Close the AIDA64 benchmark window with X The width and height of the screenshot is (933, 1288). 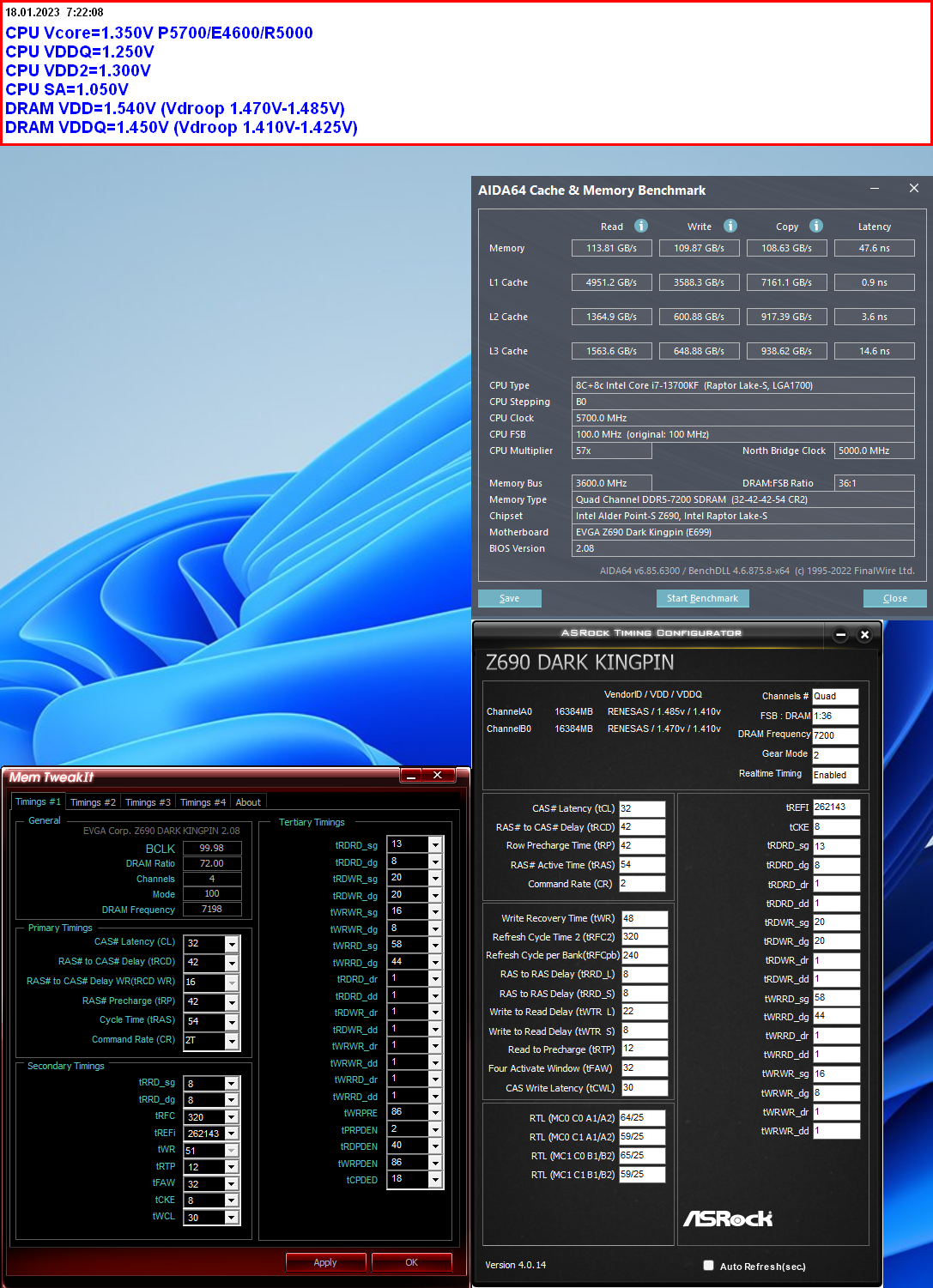coord(914,189)
